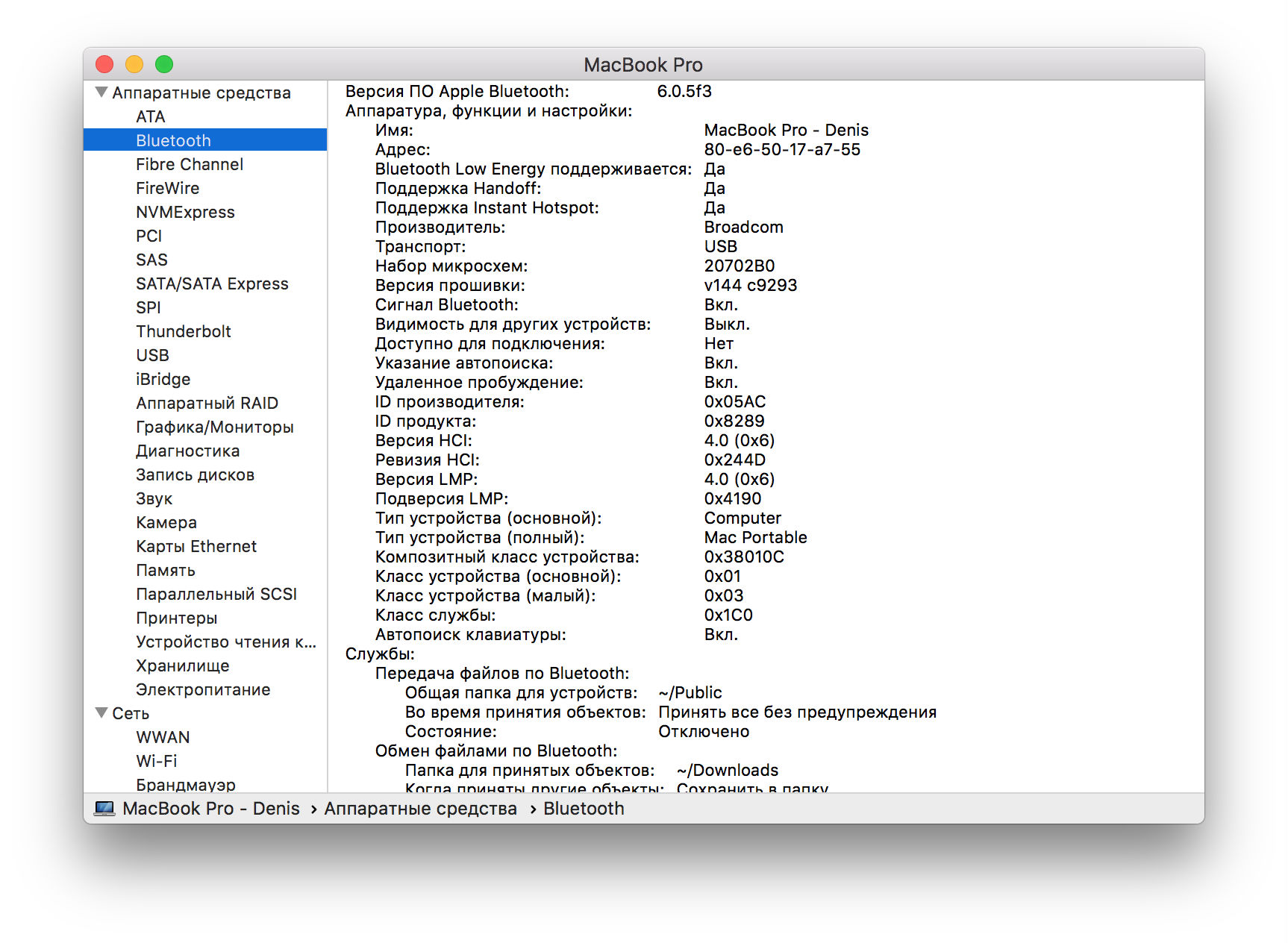The height and width of the screenshot is (943, 1288).
Task: Click software version 6.0.5f3
Action: [x=684, y=91]
